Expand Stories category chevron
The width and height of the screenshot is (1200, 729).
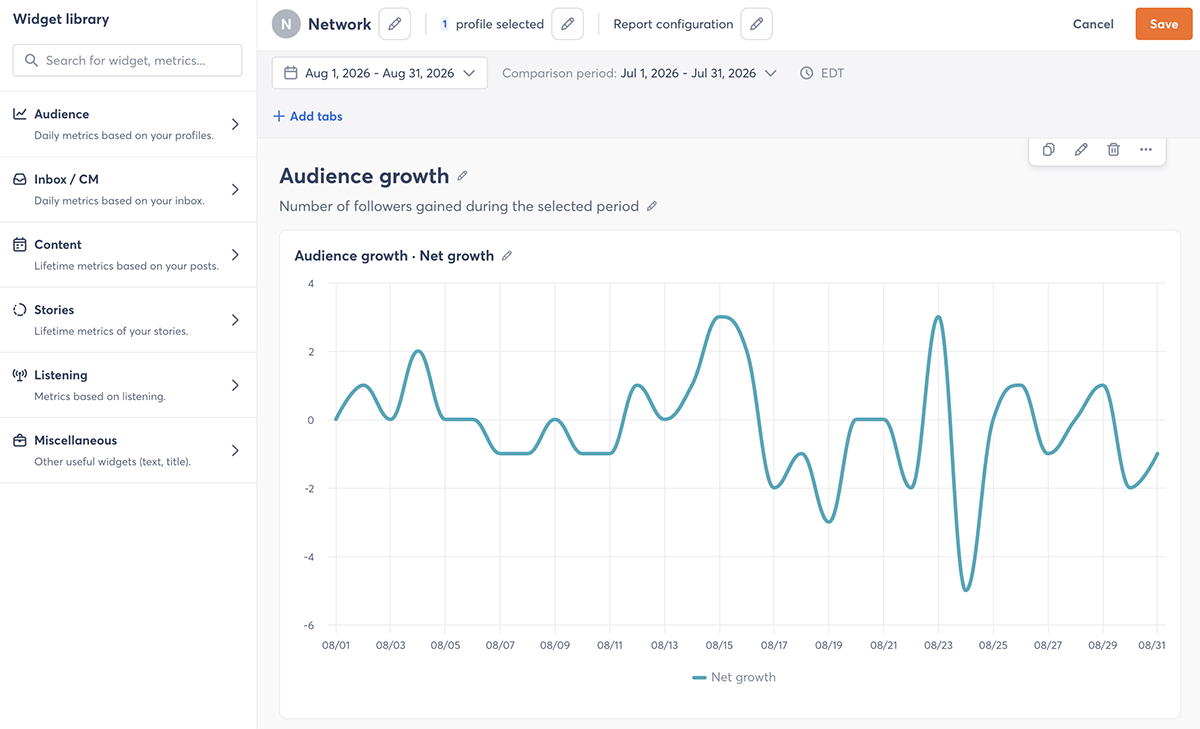[235, 320]
